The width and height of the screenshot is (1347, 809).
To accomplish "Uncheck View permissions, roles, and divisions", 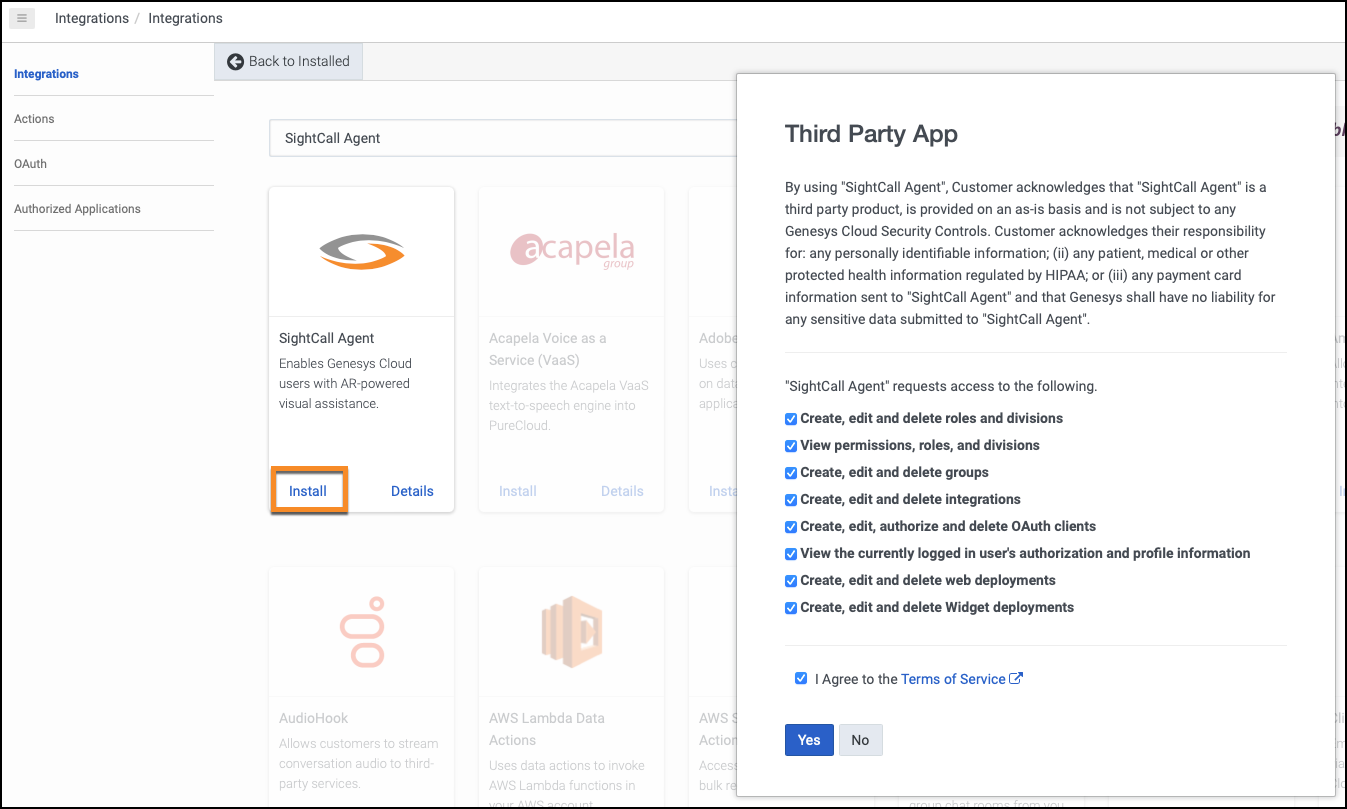I will (x=791, y=446).
